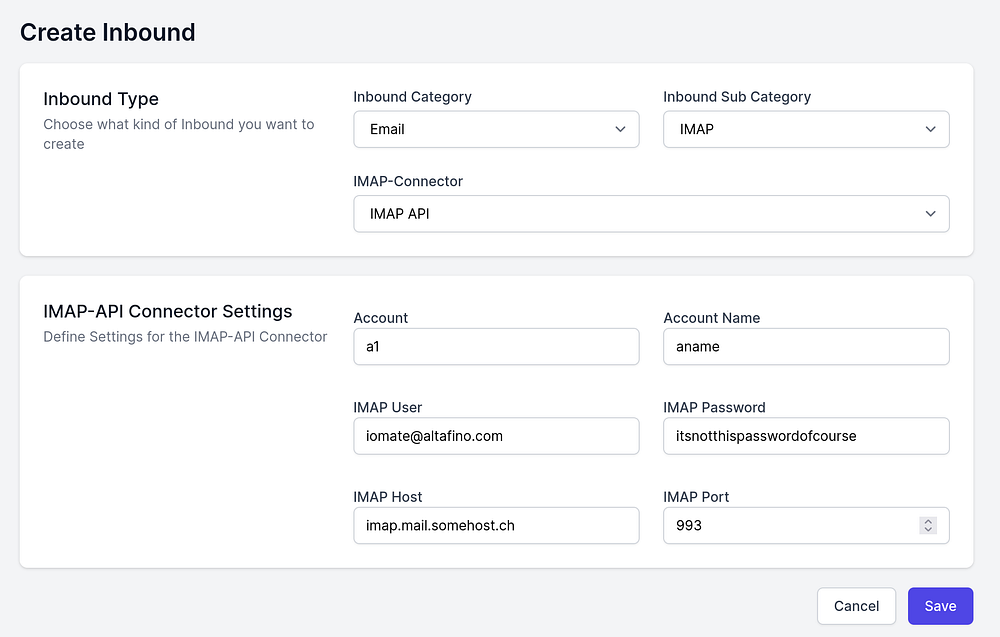Click the chevron arrow in the IMAP sub category select
The height and width of the screenshot is (637, 1000).
[x=931, y=129]
